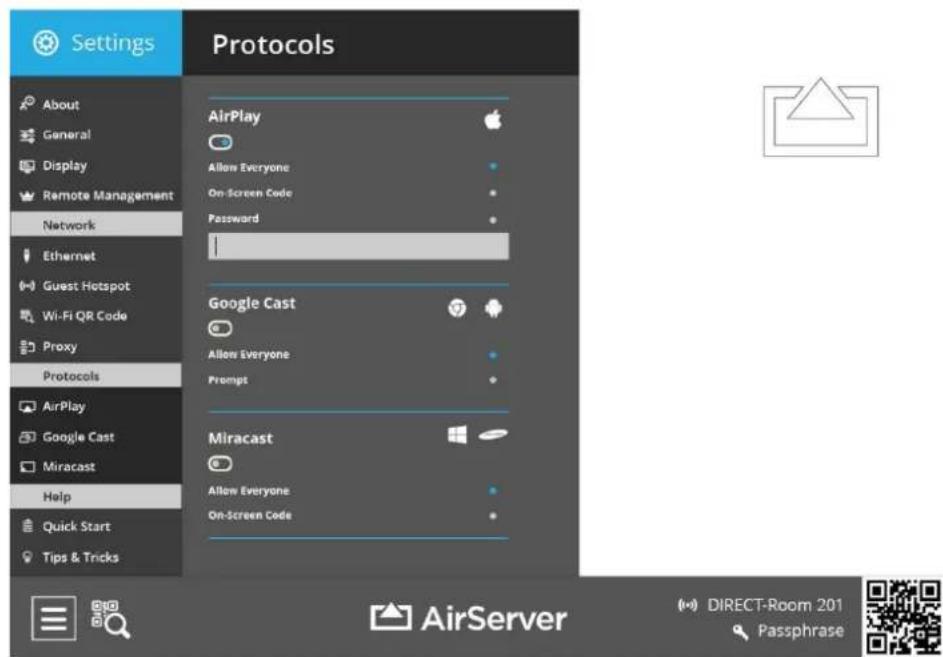Click the About key icon
The width and height of the screenshot is (943, 657).
click(x=27, y=104)
